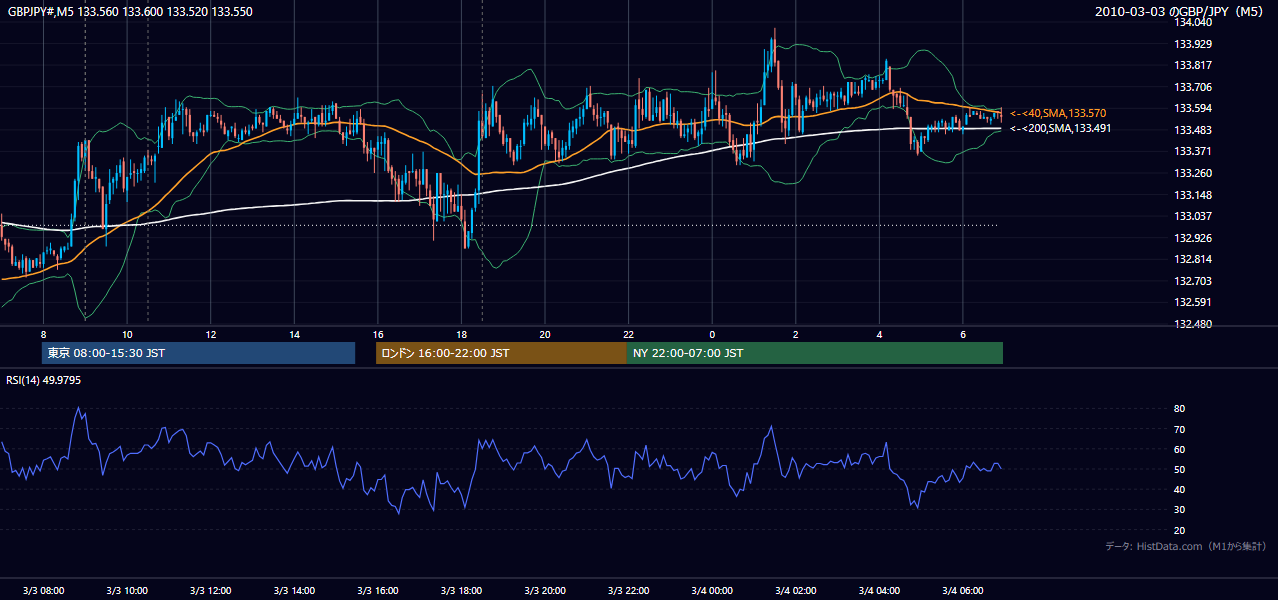Click hour label 2 under price chart
The image size is (1278, 600).
point(796,334)
